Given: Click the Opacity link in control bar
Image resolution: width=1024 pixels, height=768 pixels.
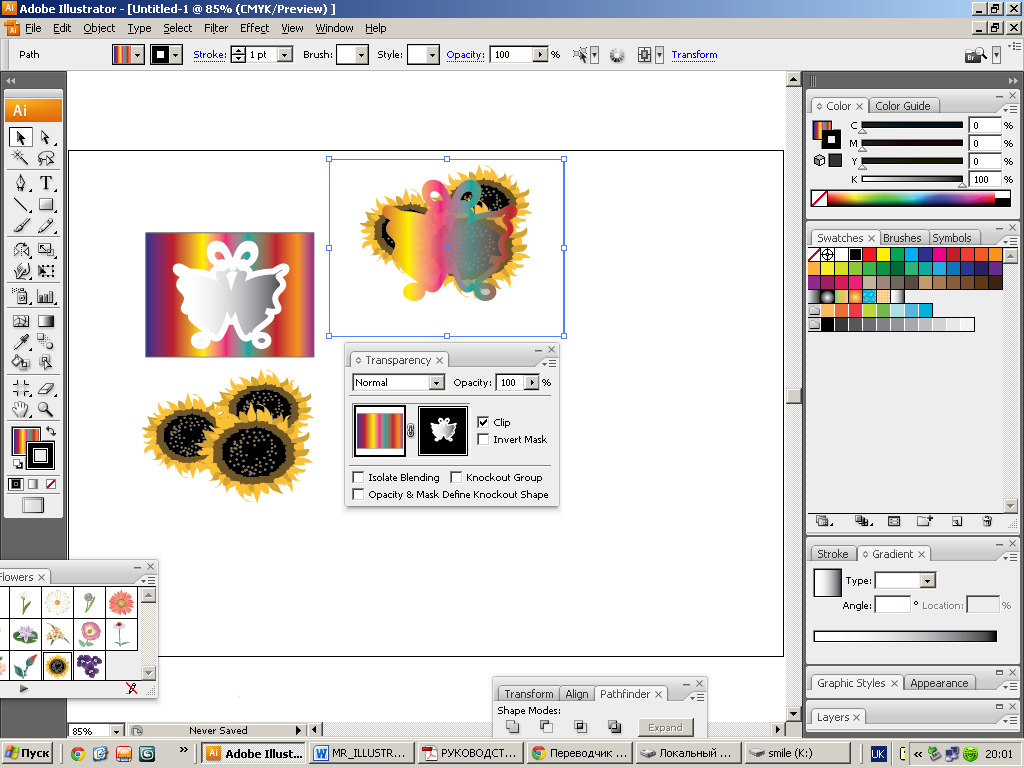Looking at the screenshot, I should [466, 55].
